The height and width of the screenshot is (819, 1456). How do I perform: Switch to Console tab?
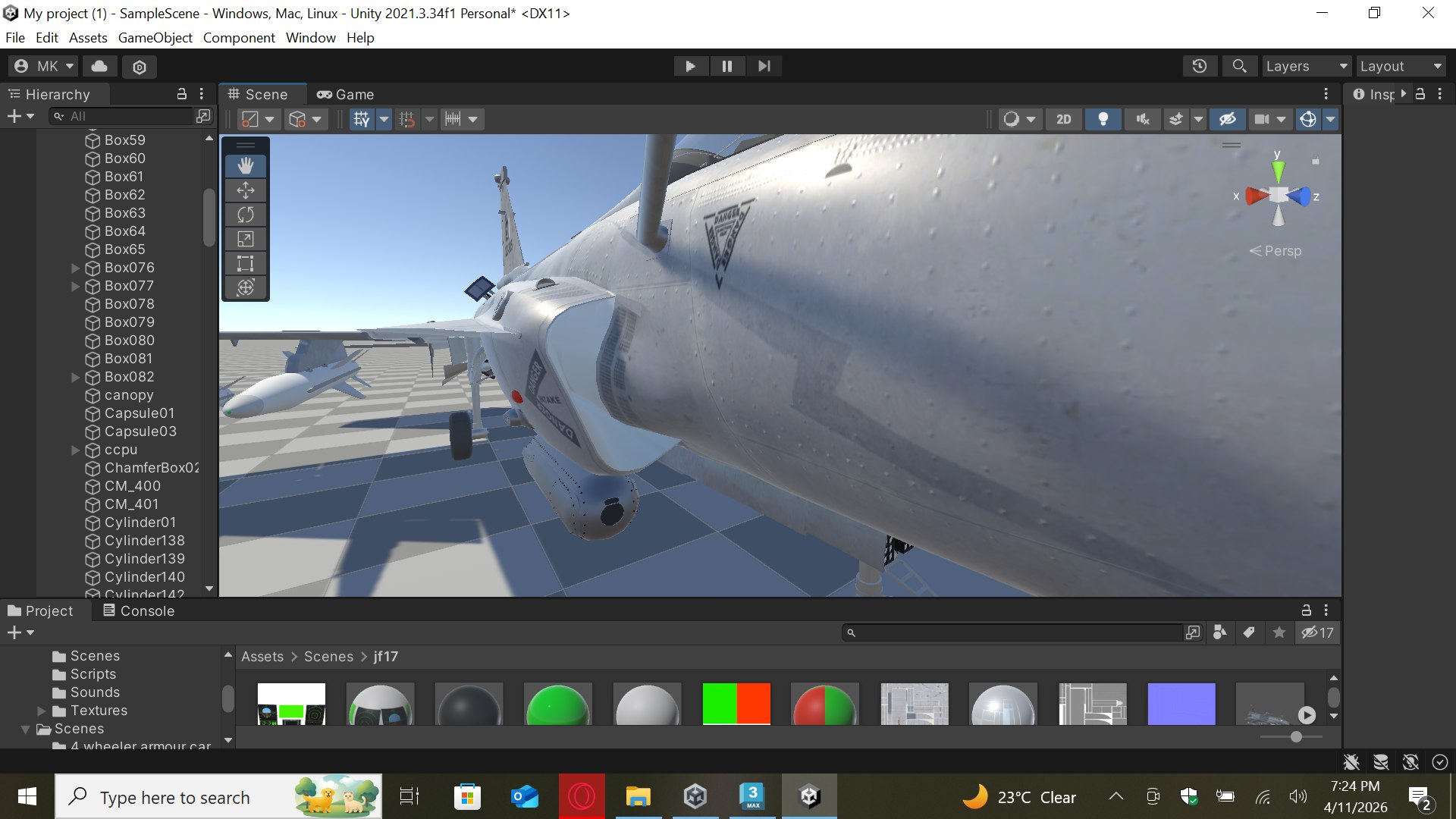click(x=139, y=610)
